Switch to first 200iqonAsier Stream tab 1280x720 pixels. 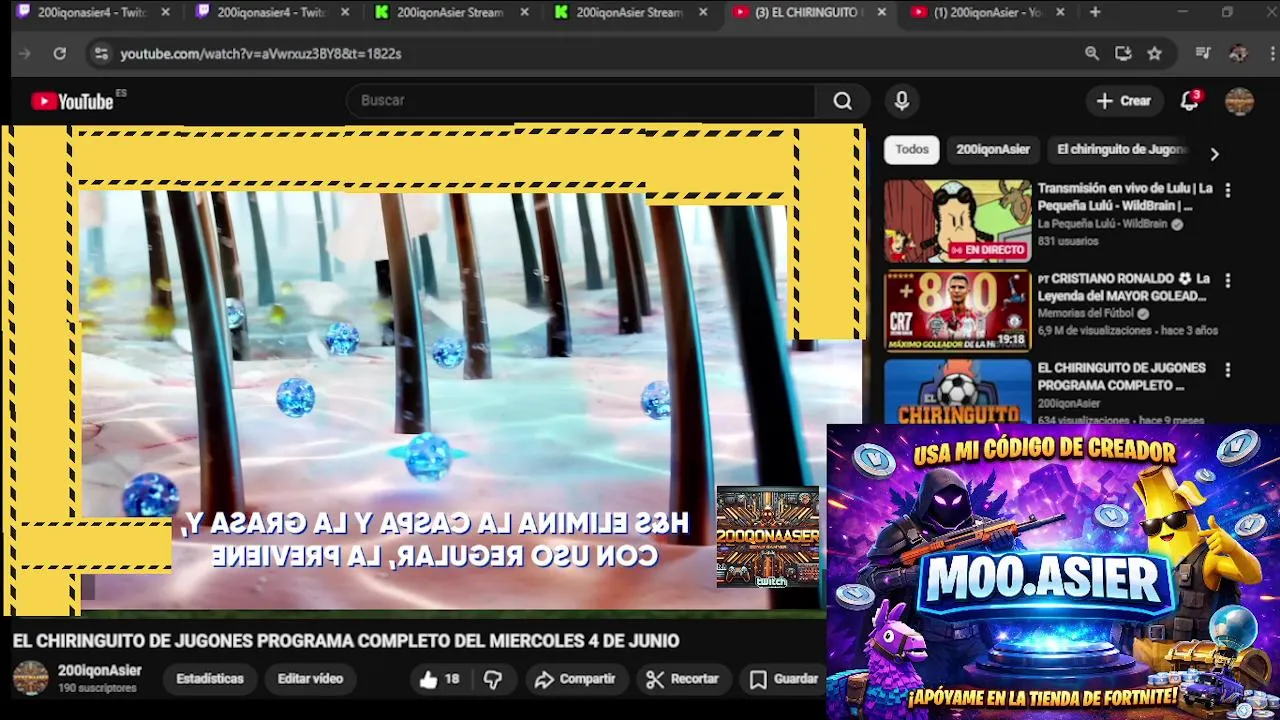[450, 12]
